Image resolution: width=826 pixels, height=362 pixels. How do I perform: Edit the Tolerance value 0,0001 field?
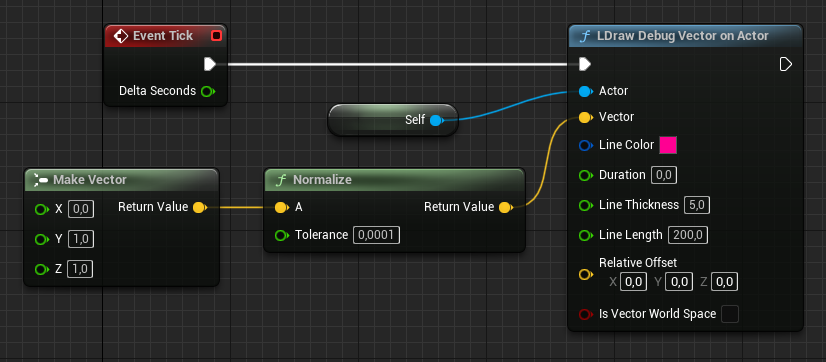(376, 235)
